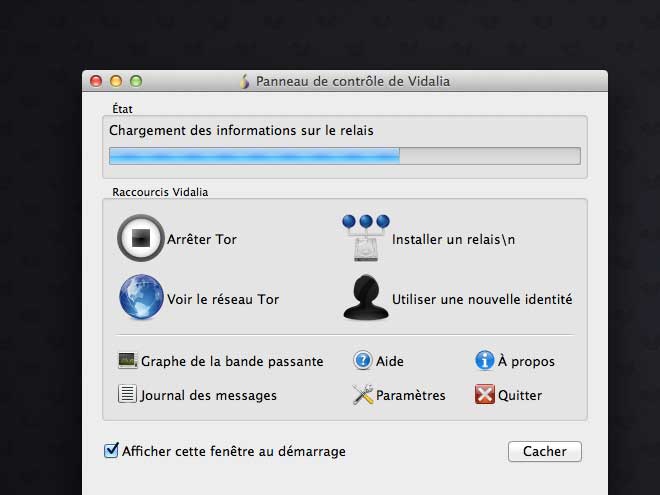Open Paramètres text label
Viewport: 660px width, 495px height.
click(410, 395)
